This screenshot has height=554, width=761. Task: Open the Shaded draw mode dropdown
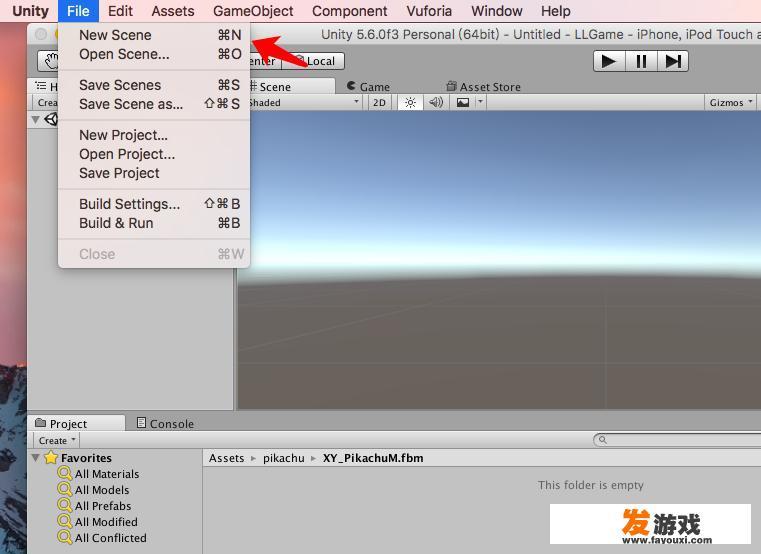[304, 102]
